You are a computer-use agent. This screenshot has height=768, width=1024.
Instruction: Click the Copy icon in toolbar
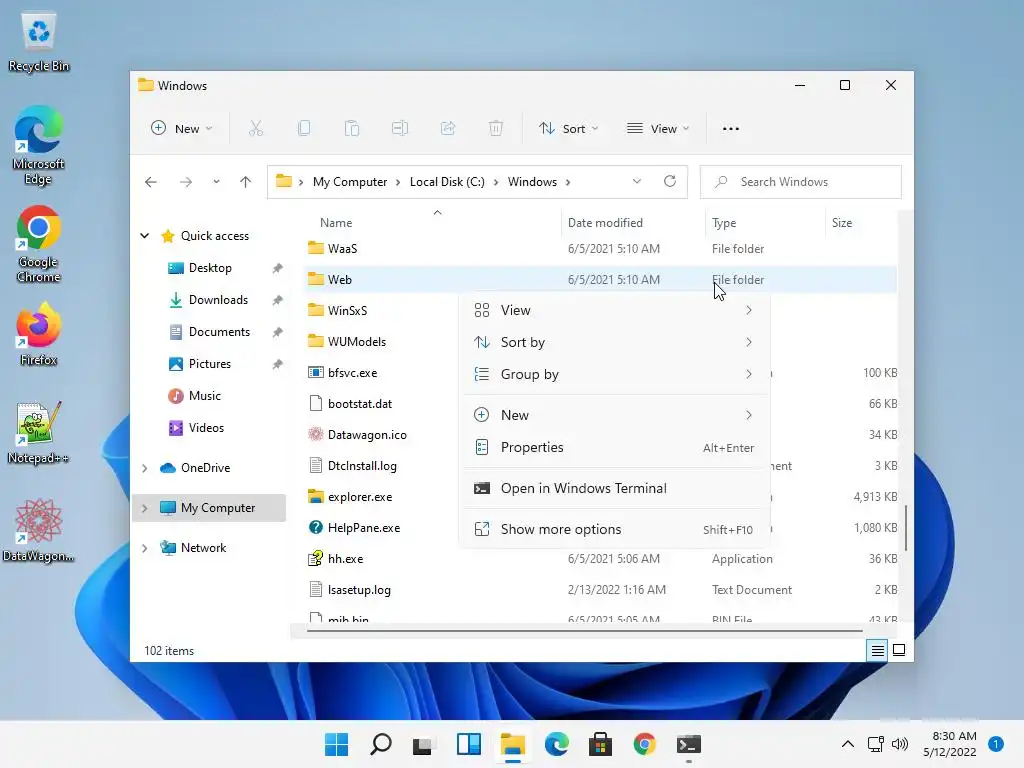click(x=304, y=129)
